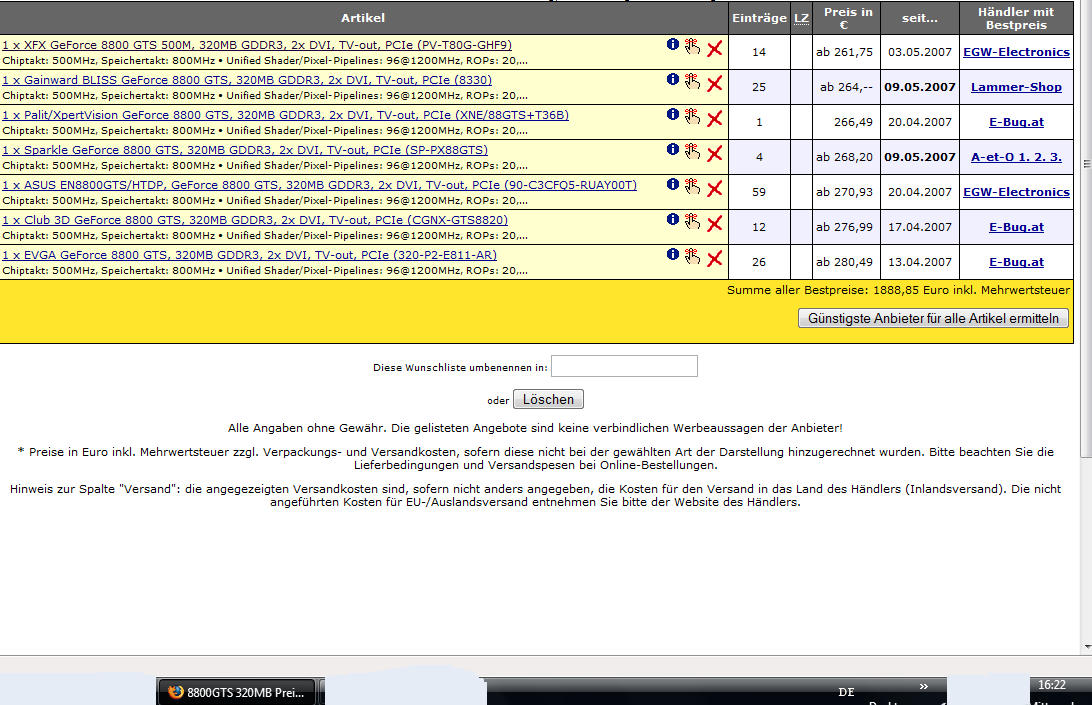Click date 03.05.2007 in XFX row

coord(919,52)
